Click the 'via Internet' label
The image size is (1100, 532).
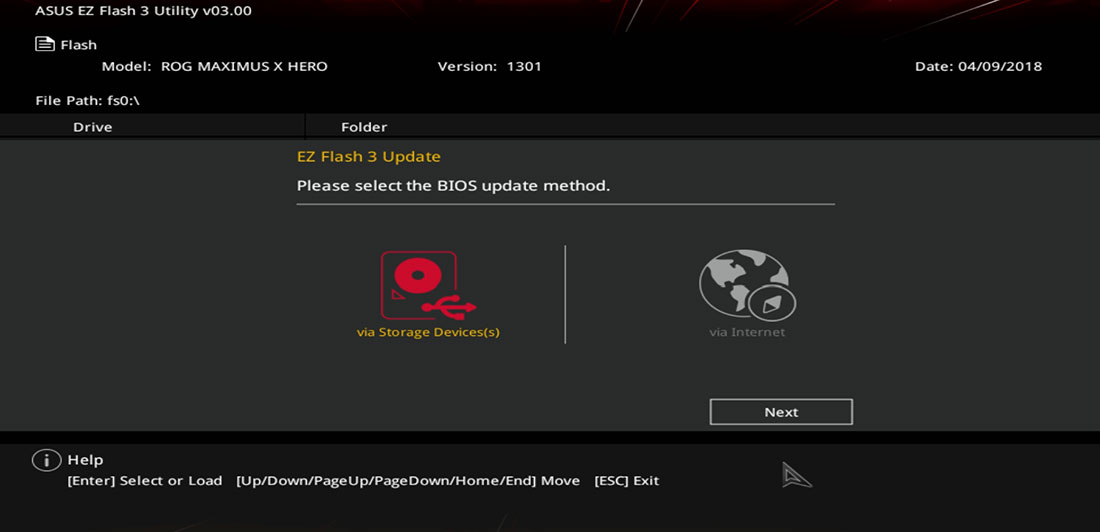pyautogui.click(x=747, y=332)
